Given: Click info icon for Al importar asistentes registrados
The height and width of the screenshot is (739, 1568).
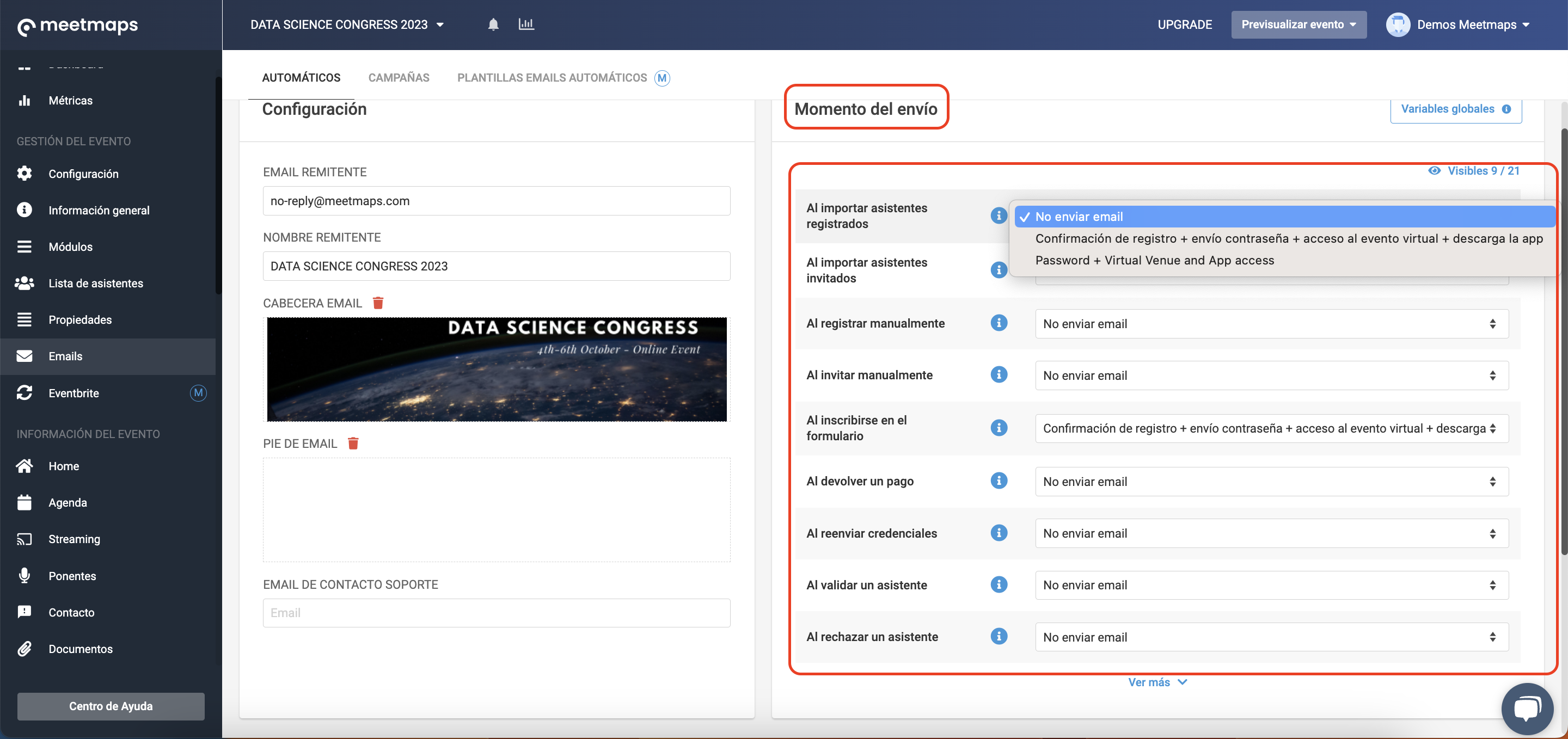Looking at the screenshot, I should 999,215.
